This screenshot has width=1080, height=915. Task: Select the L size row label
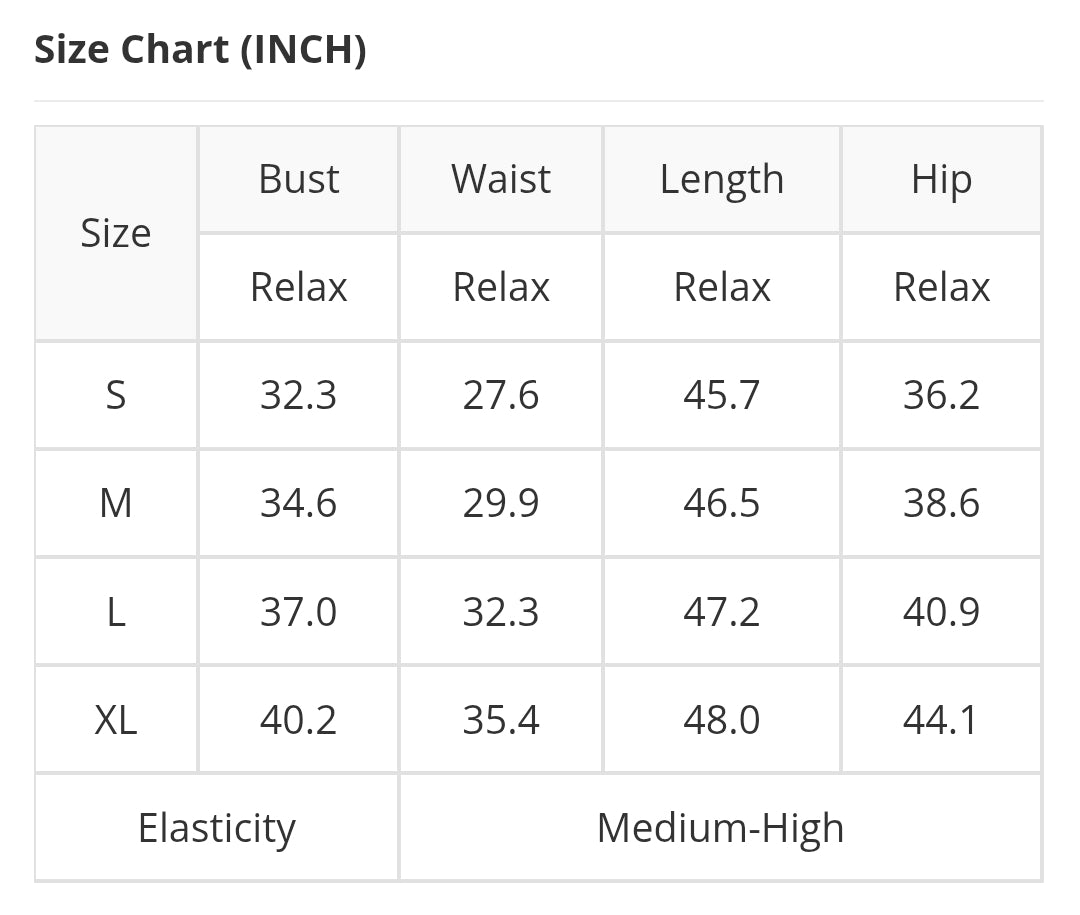tap(116, 611)
